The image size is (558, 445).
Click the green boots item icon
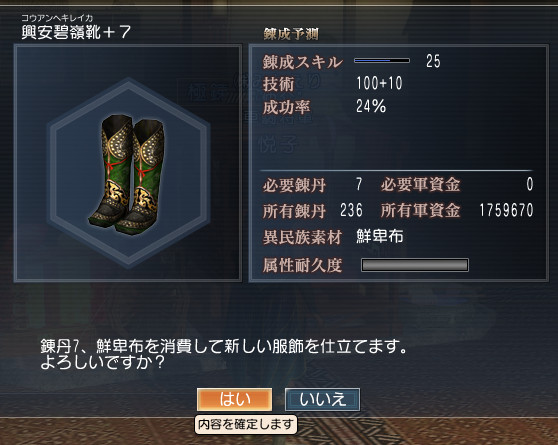(x=127, y=174)
